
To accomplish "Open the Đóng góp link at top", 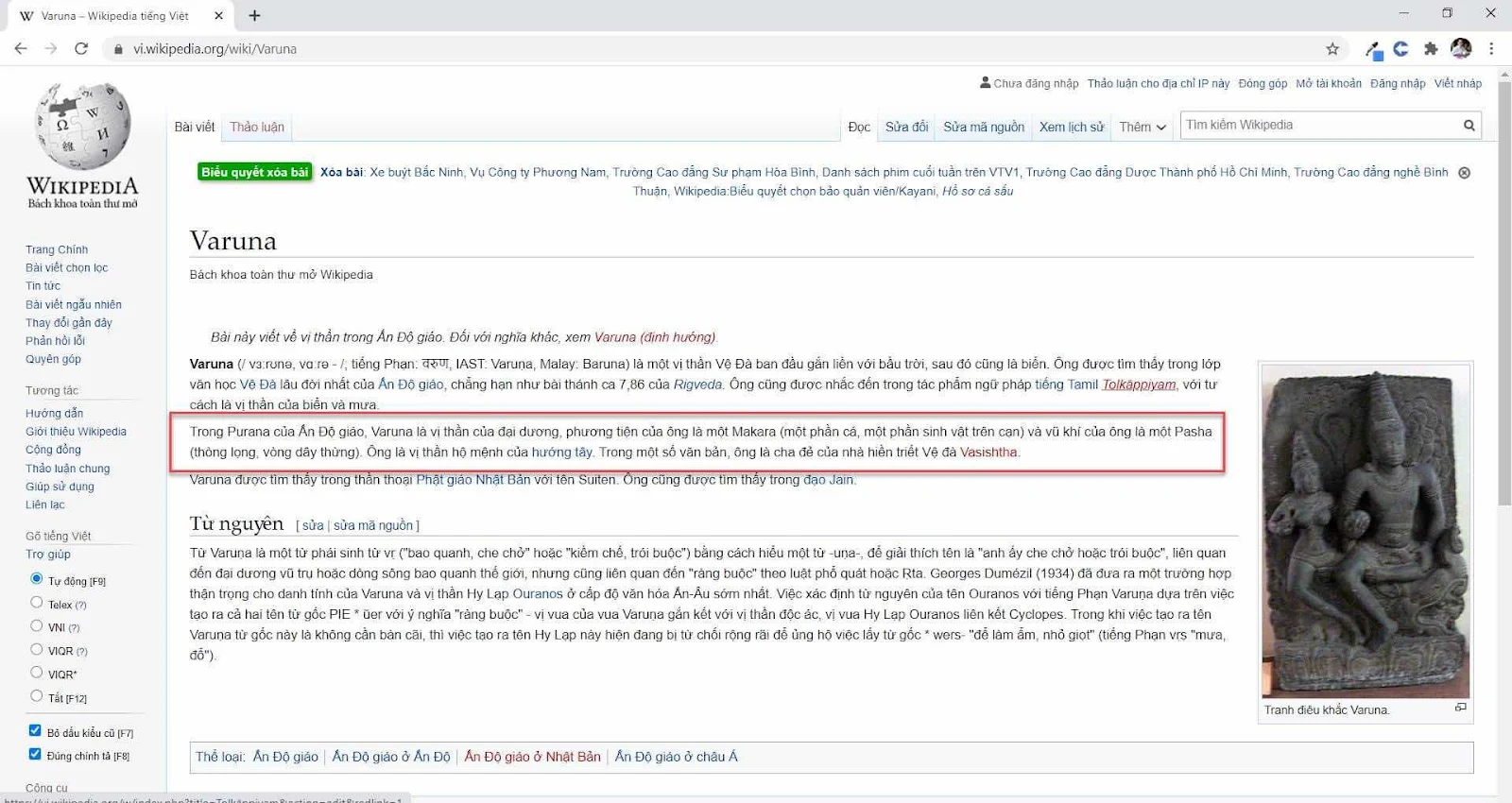I will (x=1263, y=83).
